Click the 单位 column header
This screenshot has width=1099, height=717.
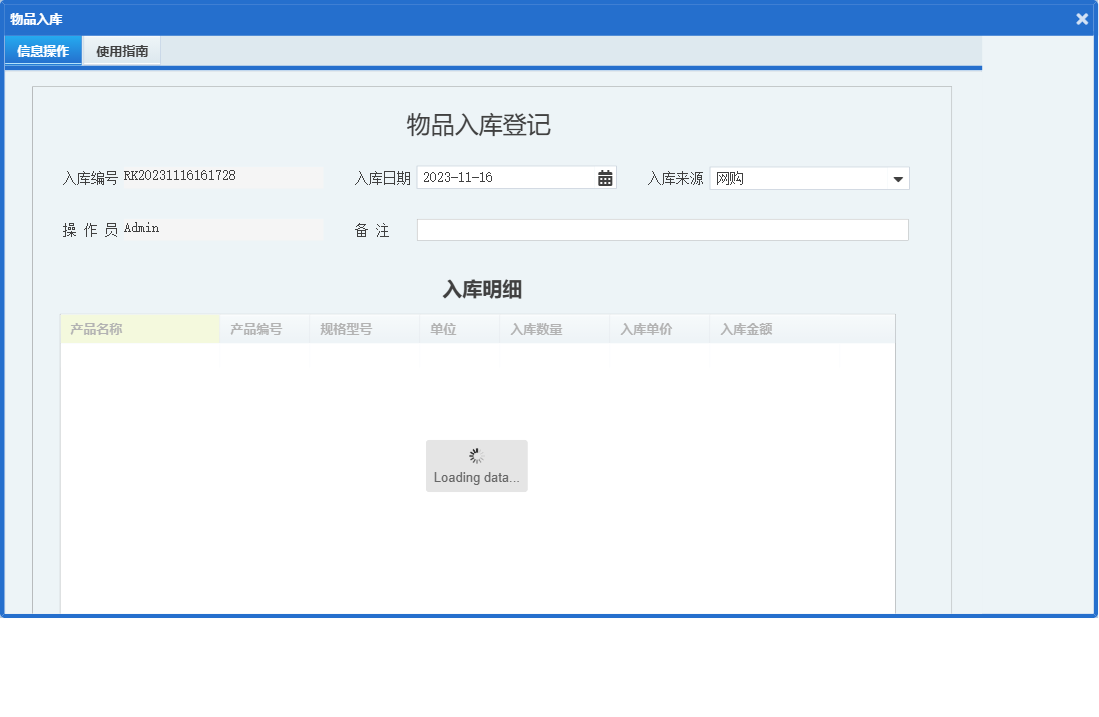tap(458, 328)
